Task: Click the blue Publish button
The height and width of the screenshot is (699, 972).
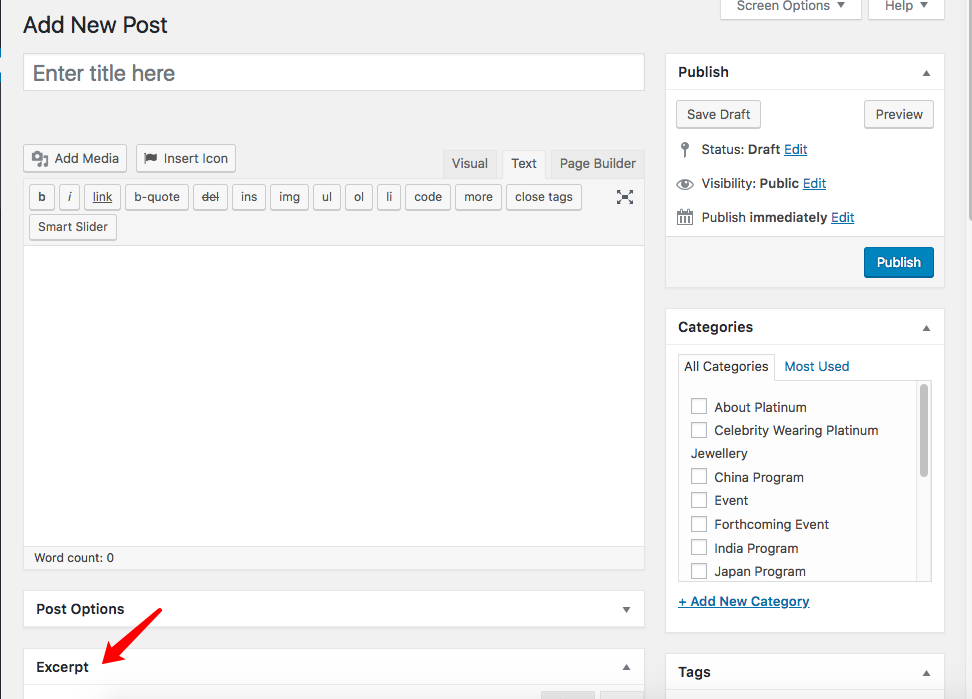Action: (x=898, y=262)
